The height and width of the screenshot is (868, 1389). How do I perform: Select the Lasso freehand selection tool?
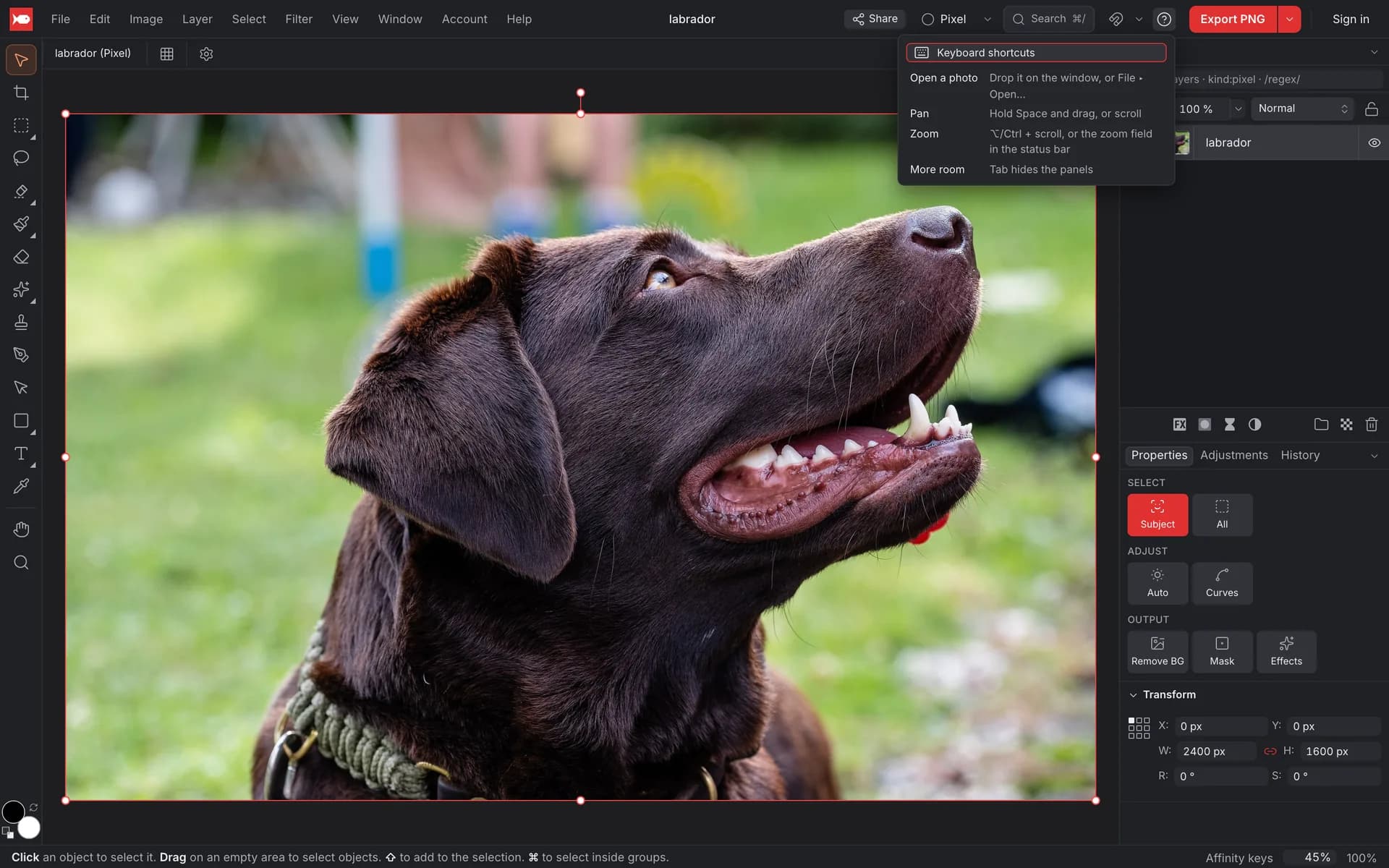21,158
